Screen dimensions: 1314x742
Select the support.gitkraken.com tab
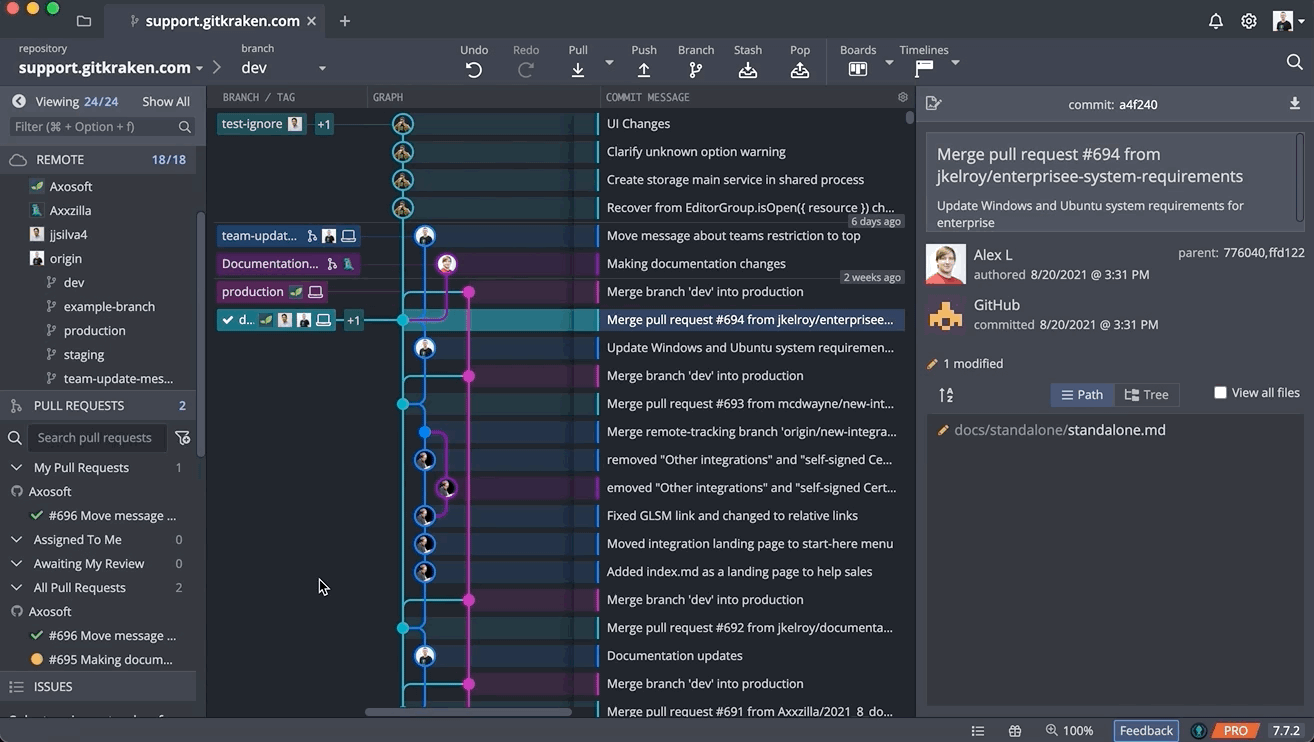pyautogui.click(x=214, y=21)
